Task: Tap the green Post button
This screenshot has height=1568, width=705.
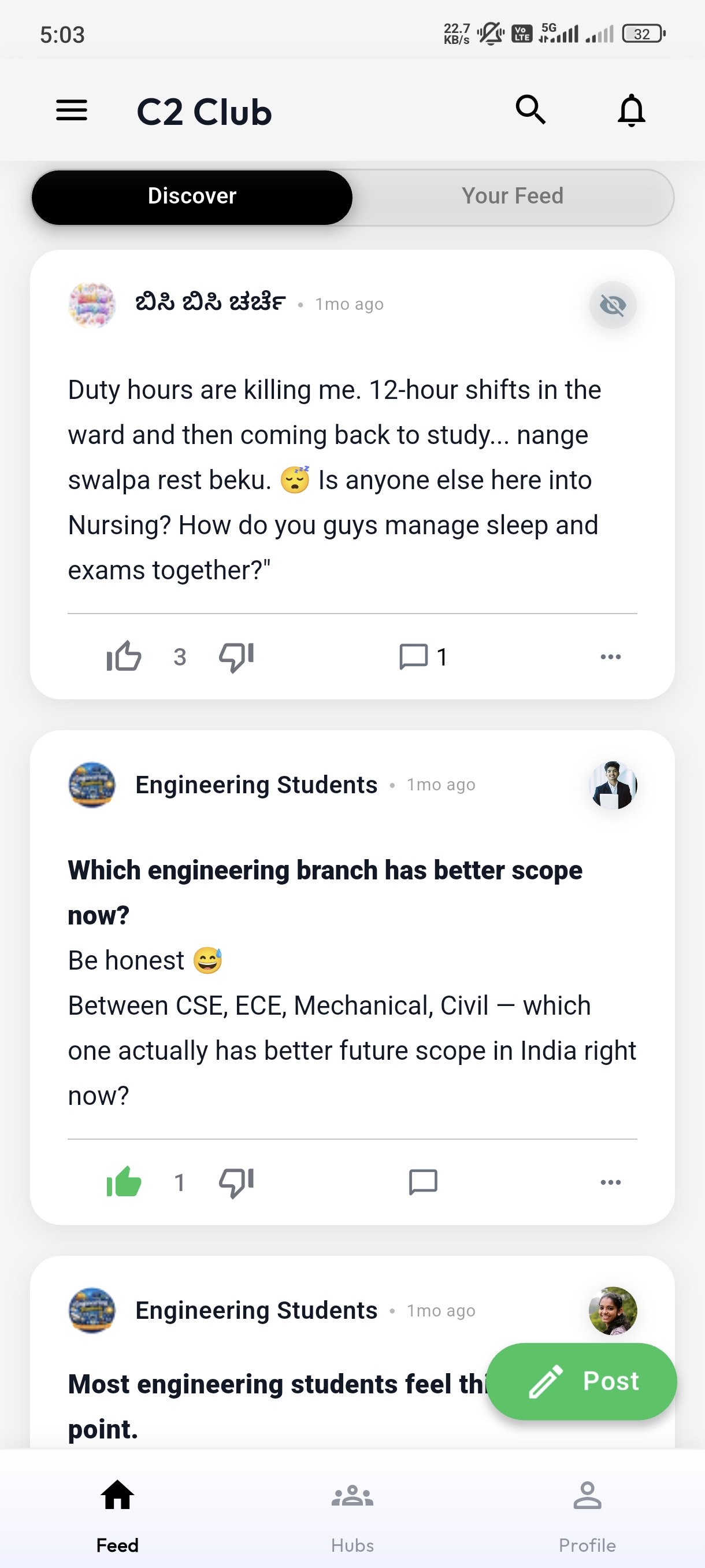Action: (581, 1381)
